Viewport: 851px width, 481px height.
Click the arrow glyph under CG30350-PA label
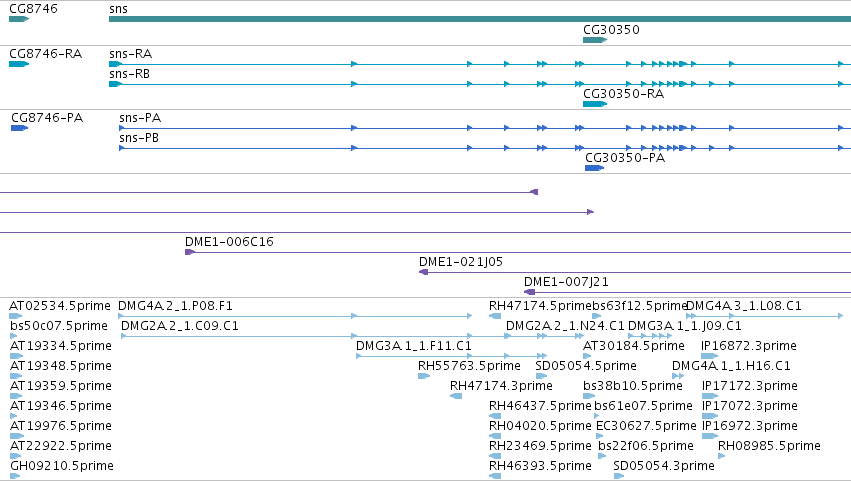click(x=594, y=168)
